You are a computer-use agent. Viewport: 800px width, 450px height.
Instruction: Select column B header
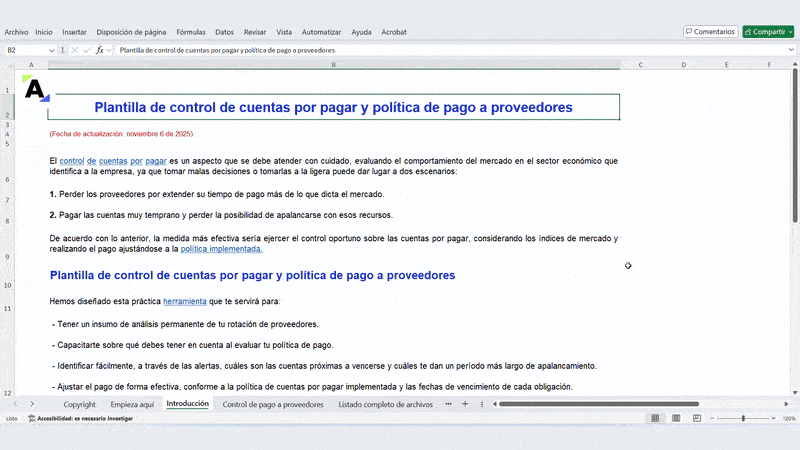coord(333,65)
